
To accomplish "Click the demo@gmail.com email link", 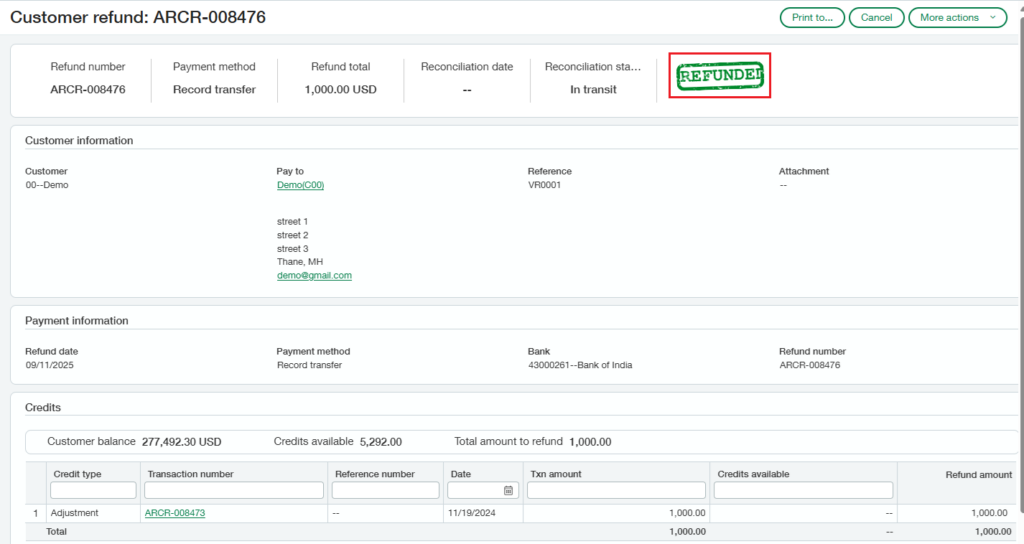I will (314, 275).
